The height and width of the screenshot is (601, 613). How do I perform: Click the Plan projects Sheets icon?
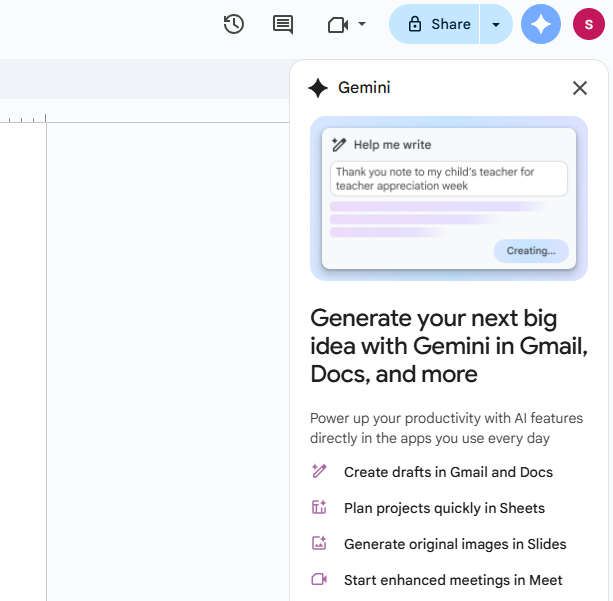[319, 507]
